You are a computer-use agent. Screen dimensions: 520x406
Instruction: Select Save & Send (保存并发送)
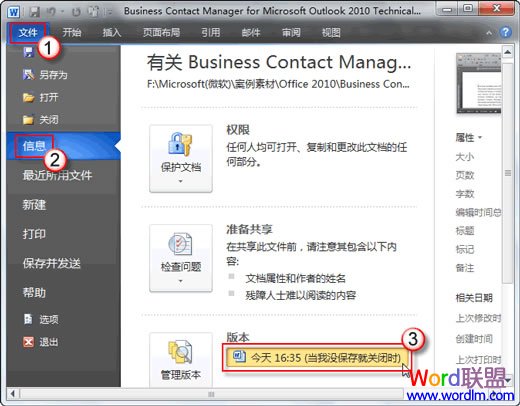click(x=52, y=263)
